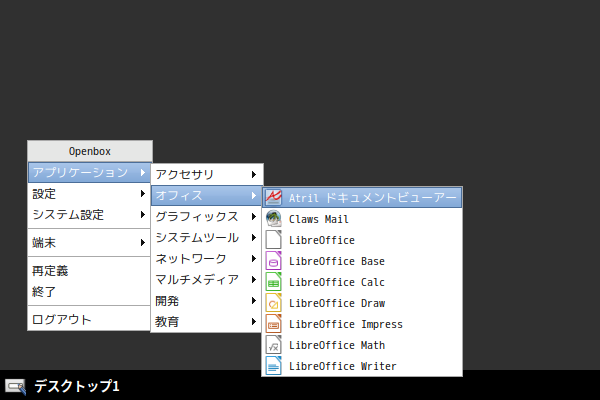
Task: Expand the マルチメディア submenu arrow
Action: coord(254,279)
